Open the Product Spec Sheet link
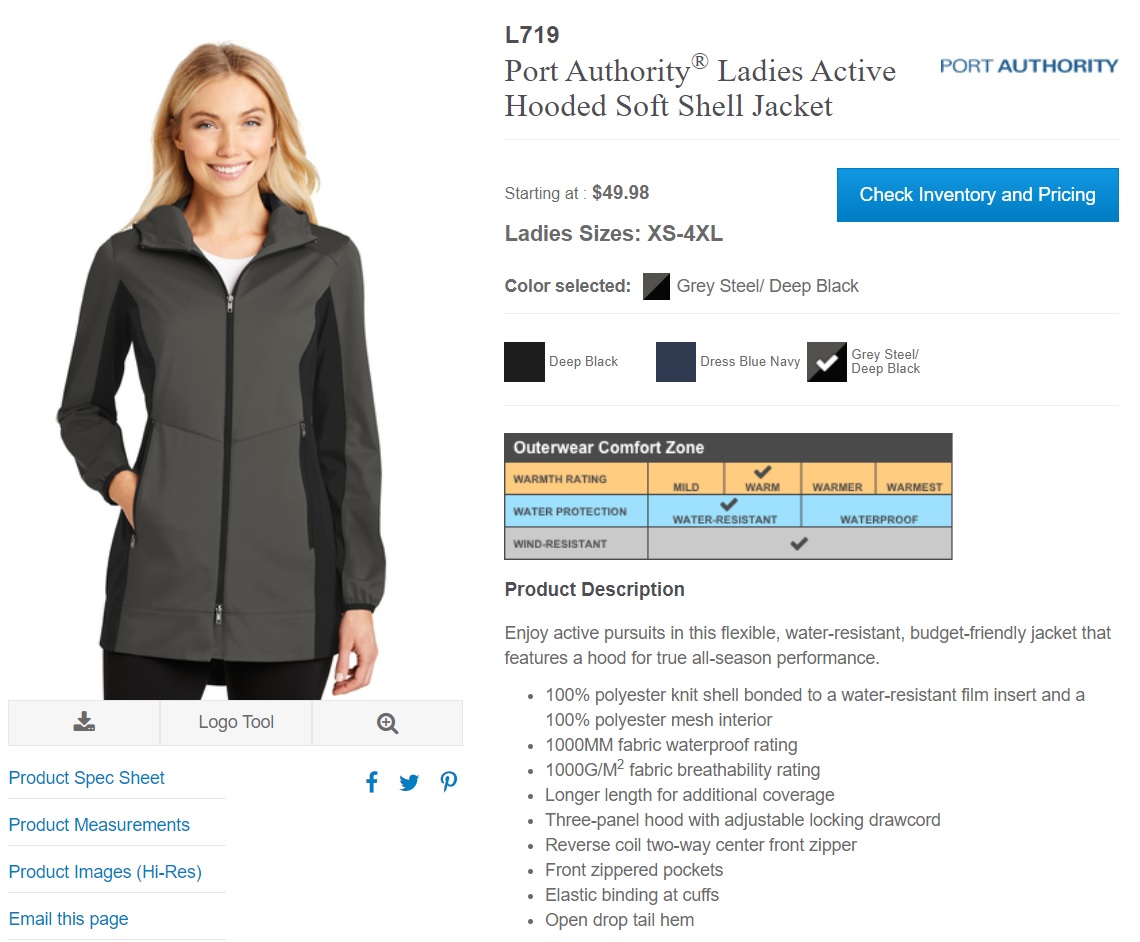 [x=87, y=778]
